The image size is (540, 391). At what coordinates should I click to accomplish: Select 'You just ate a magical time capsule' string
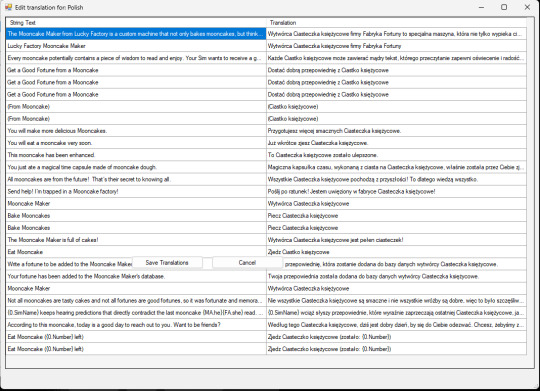point(136,167)
